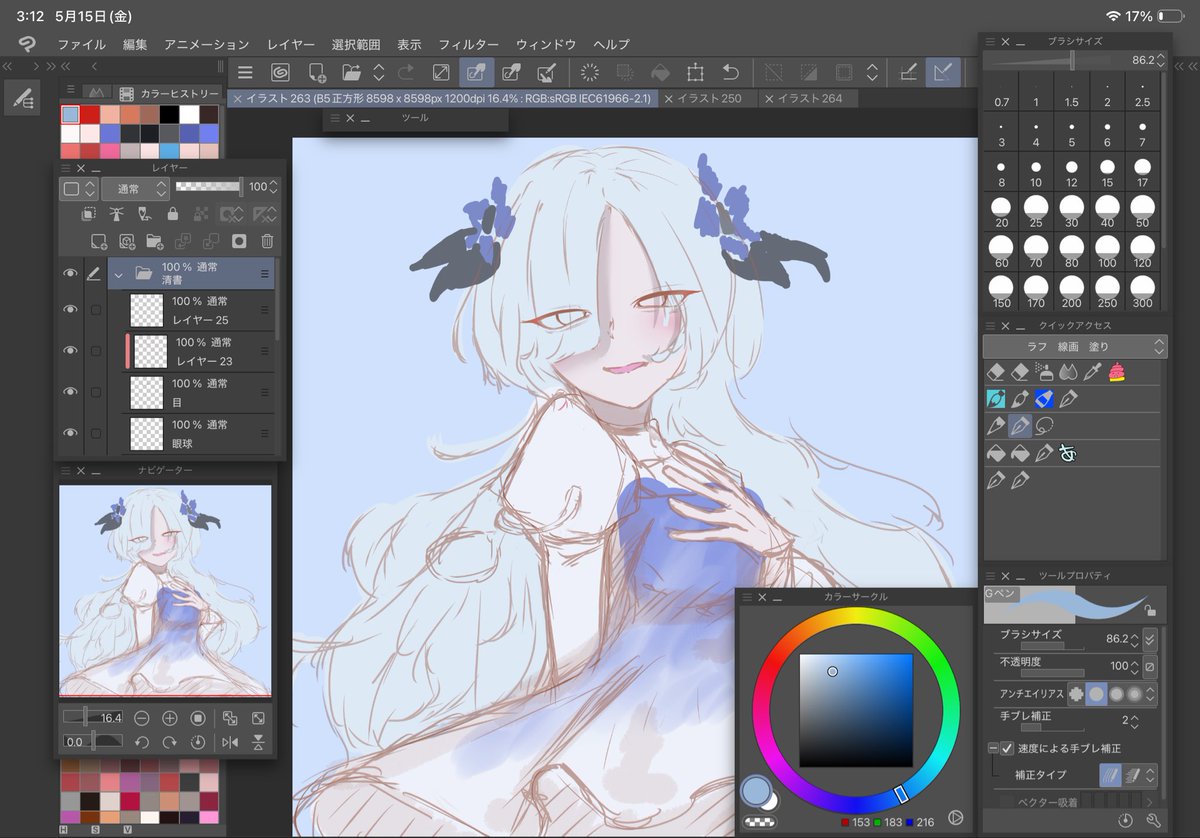Screen dimensions: 1200x838
Task: Zoom out with minus icon in Navigator
Action: (x=142, y=718)
